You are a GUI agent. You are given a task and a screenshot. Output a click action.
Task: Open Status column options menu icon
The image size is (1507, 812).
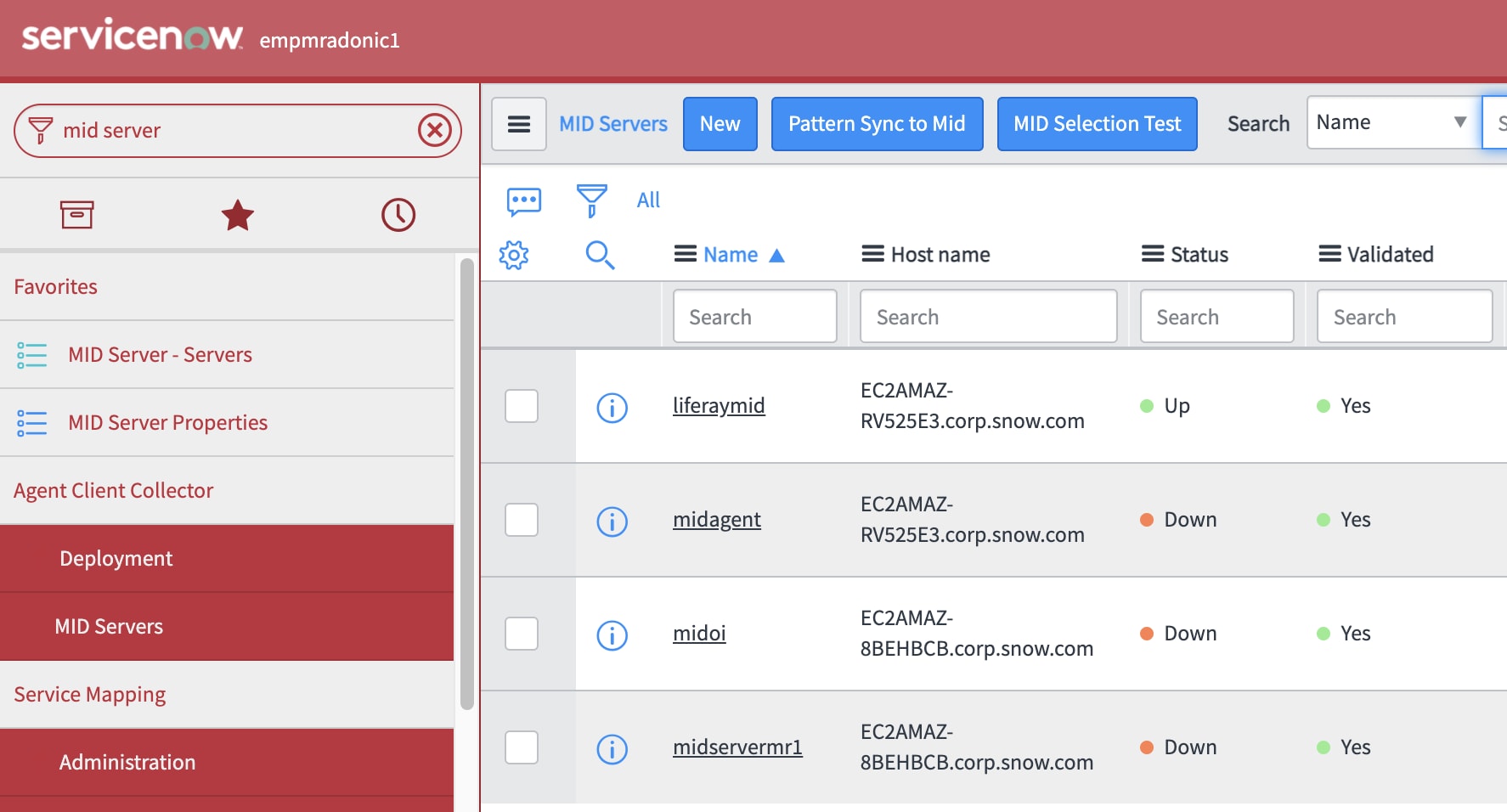tap(1153, 254)
